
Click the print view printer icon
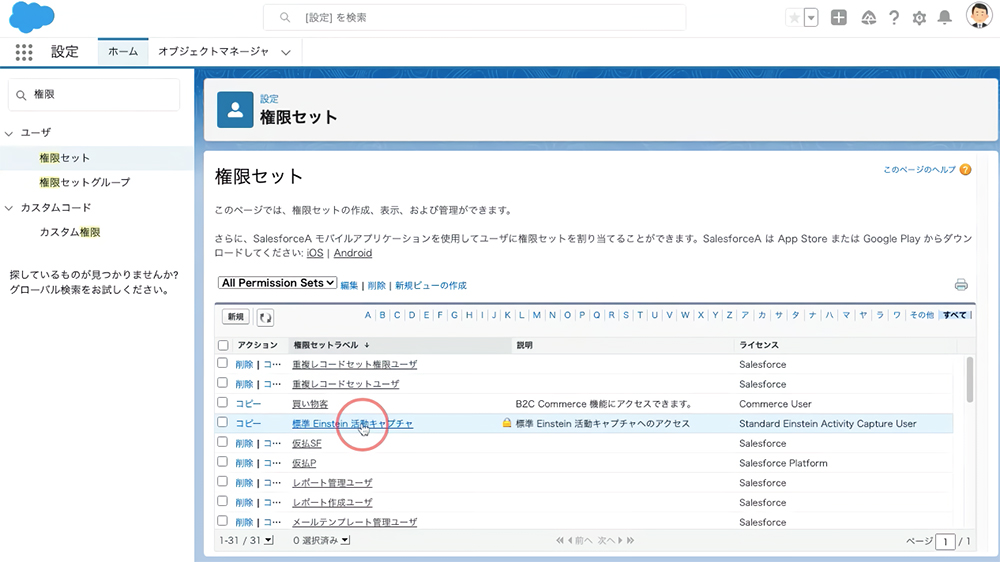coord(961,285)
